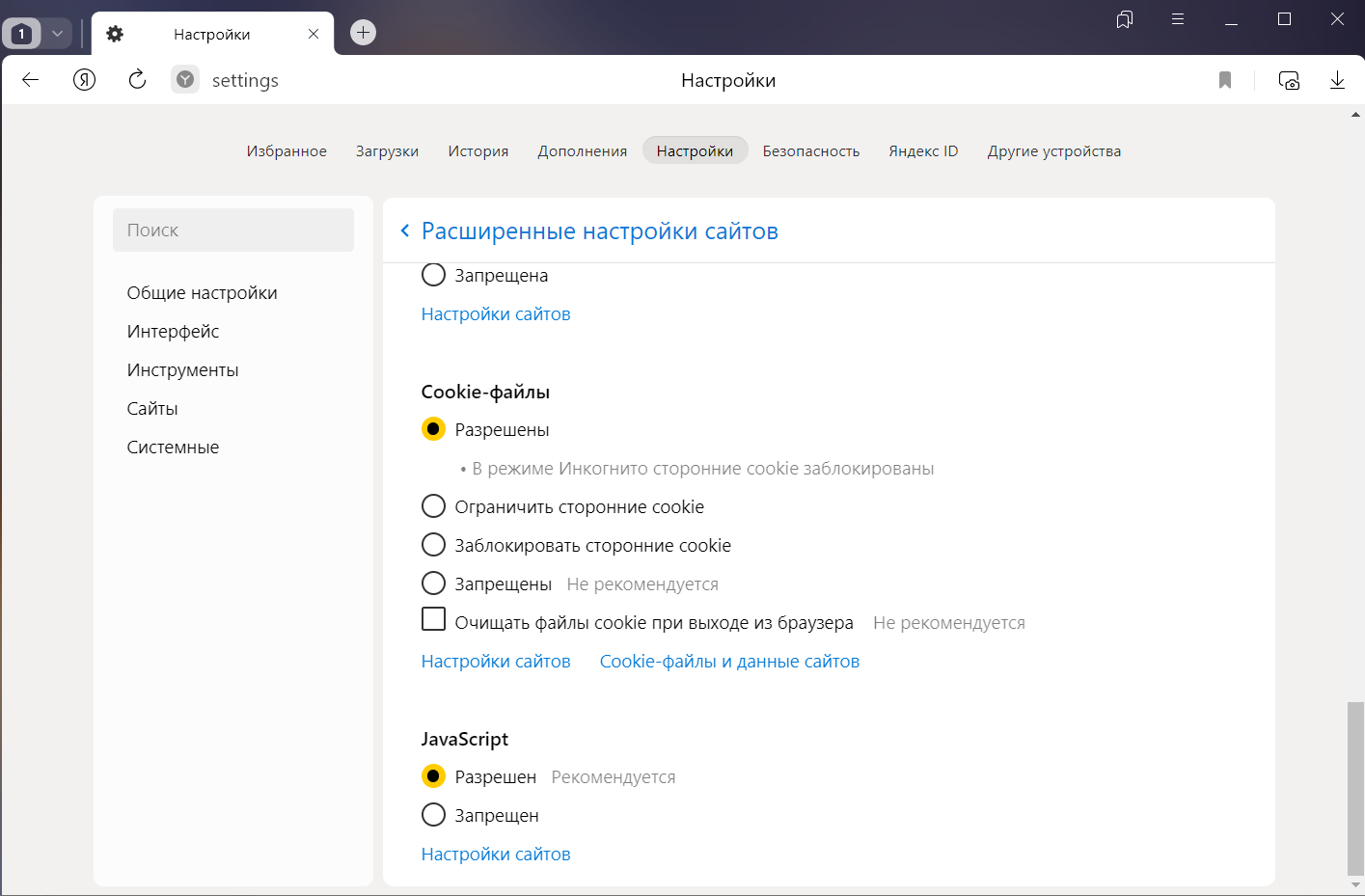
Task: Click the back arrow navigation button
Action: [31, 80]
